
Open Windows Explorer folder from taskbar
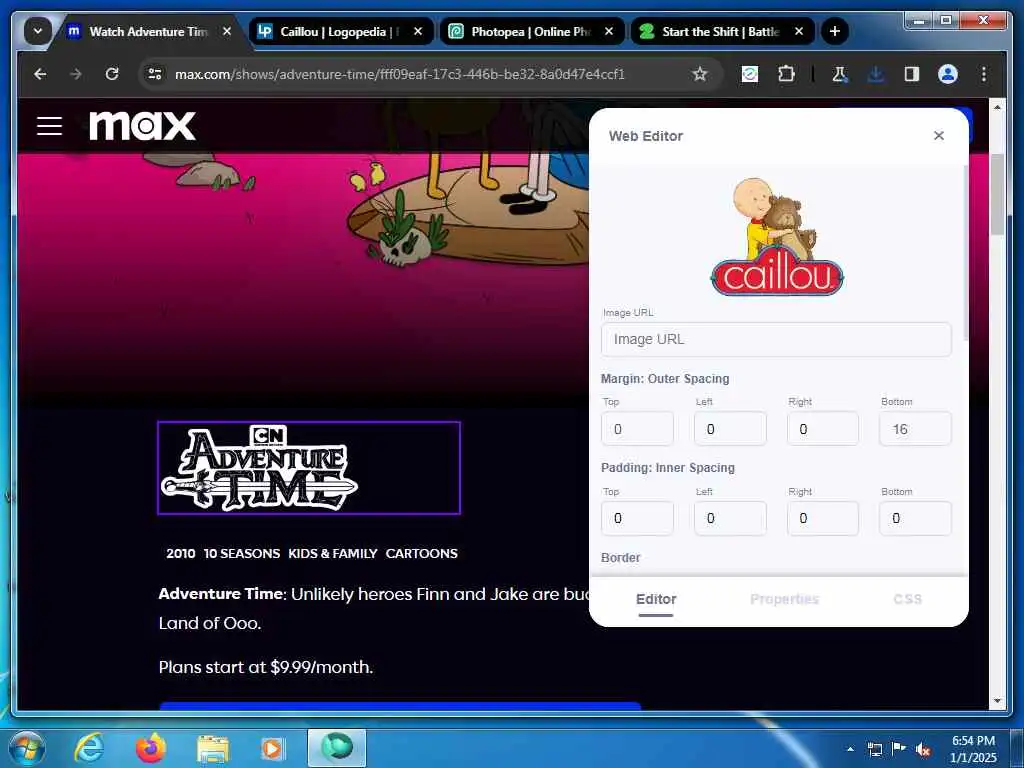point(213,748)
